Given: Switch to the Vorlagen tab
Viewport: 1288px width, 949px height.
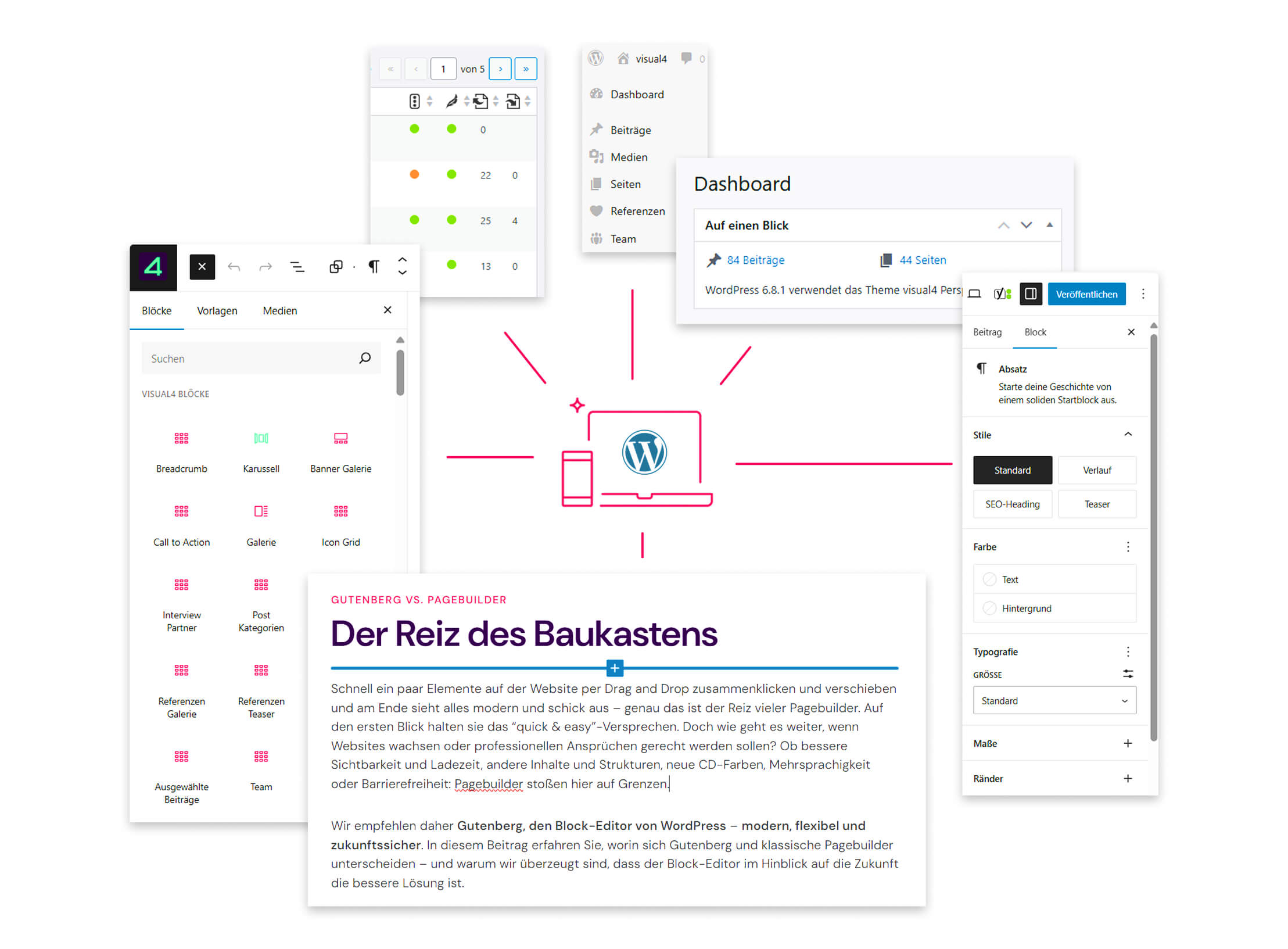Looking at the screenshot, I should [x=217, y=311].
